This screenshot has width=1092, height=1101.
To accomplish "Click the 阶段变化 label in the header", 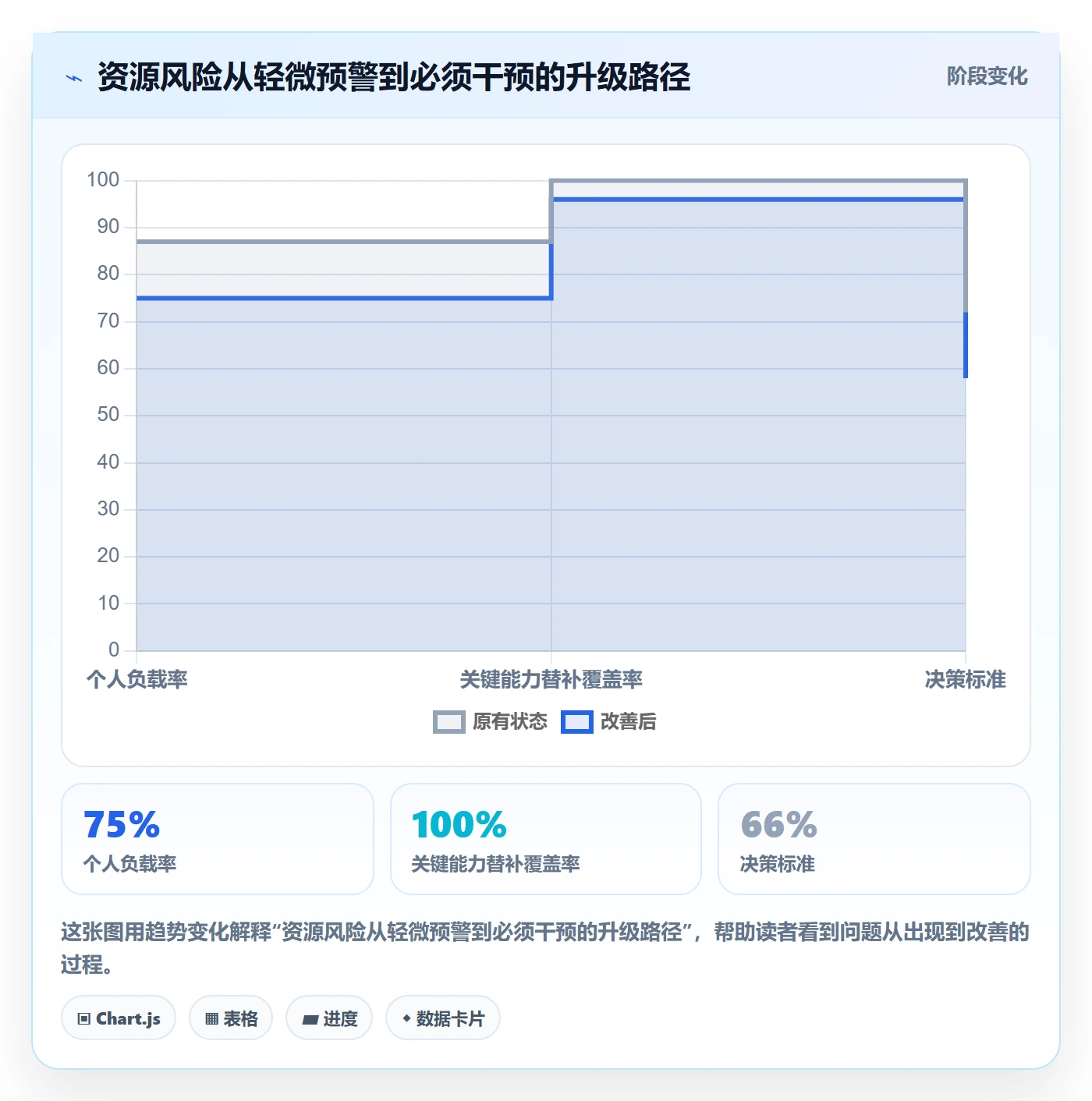I will 987,76.
